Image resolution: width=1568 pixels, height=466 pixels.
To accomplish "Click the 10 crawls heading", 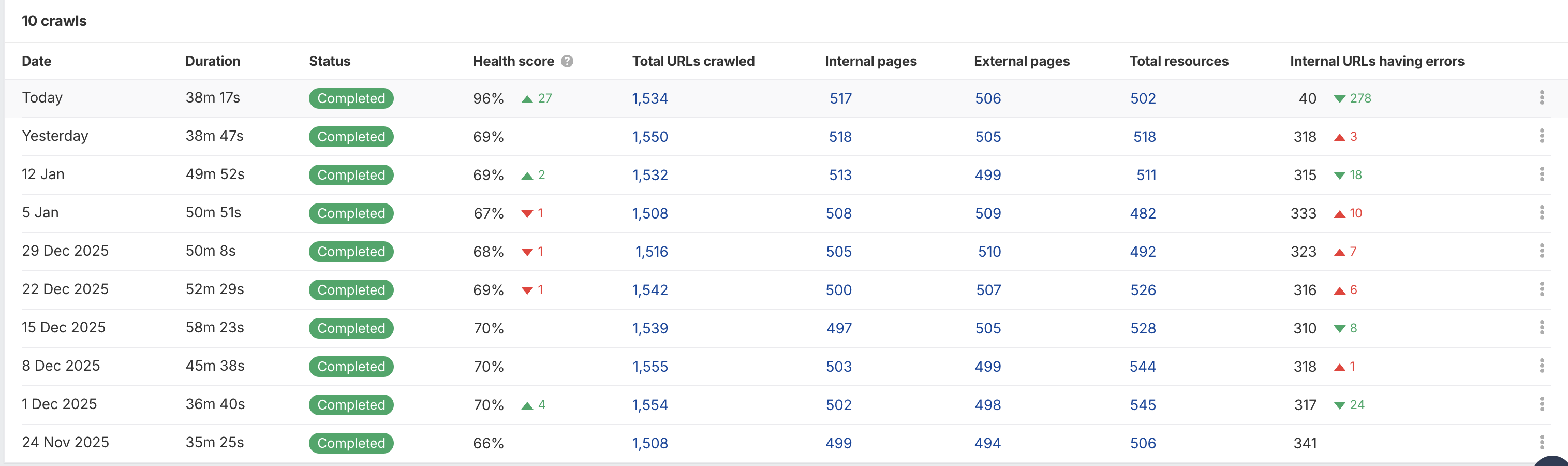I will point(54,21).
